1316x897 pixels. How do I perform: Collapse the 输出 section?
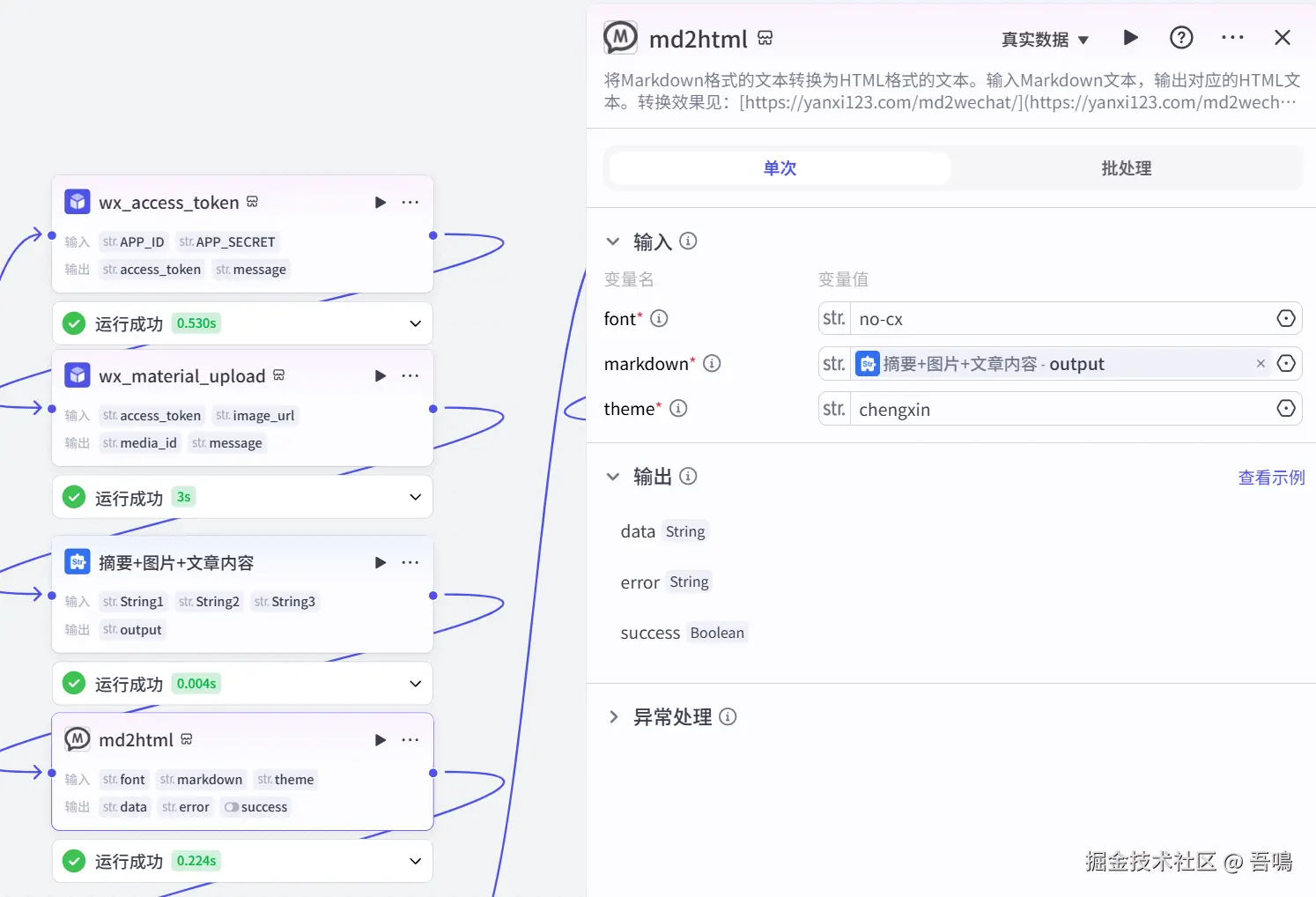click(x=613, y=477)
